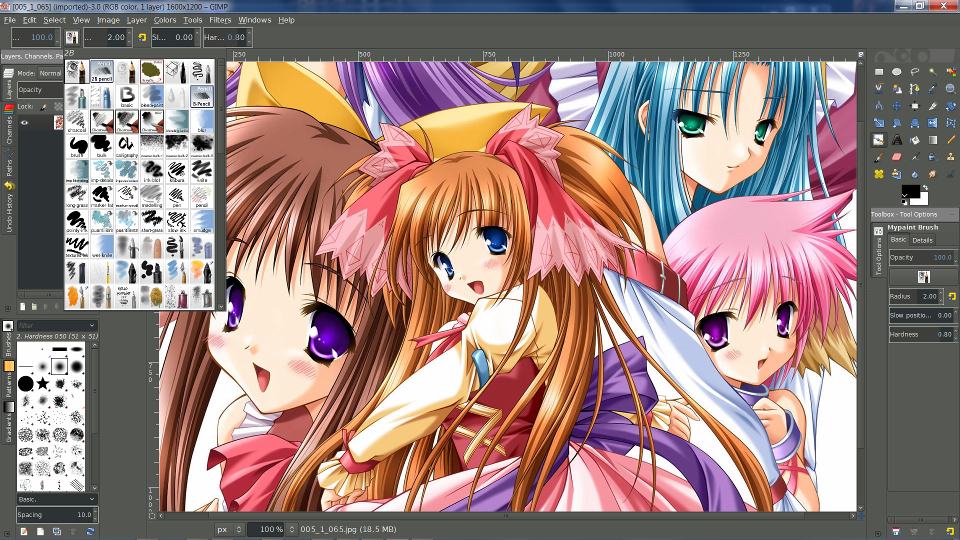Select the Color Picker tool
The height and width of the screenshot is (540, 960).
[x=933, y=89]
